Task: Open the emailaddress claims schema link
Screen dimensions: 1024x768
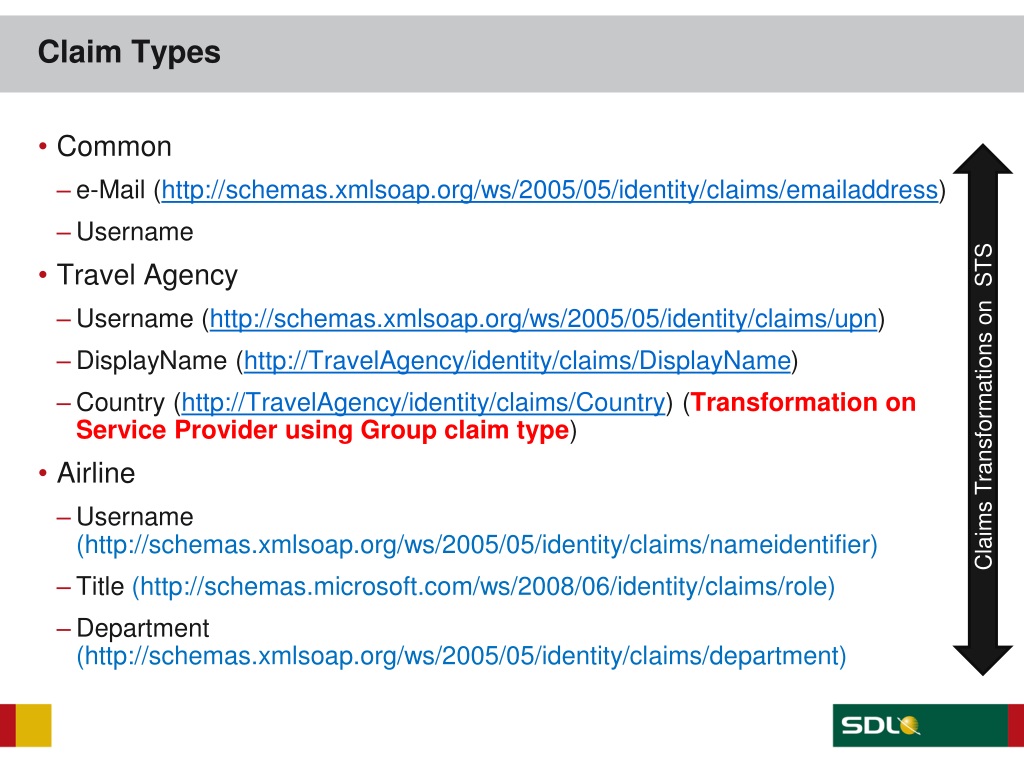Action: tap(549, 191)
